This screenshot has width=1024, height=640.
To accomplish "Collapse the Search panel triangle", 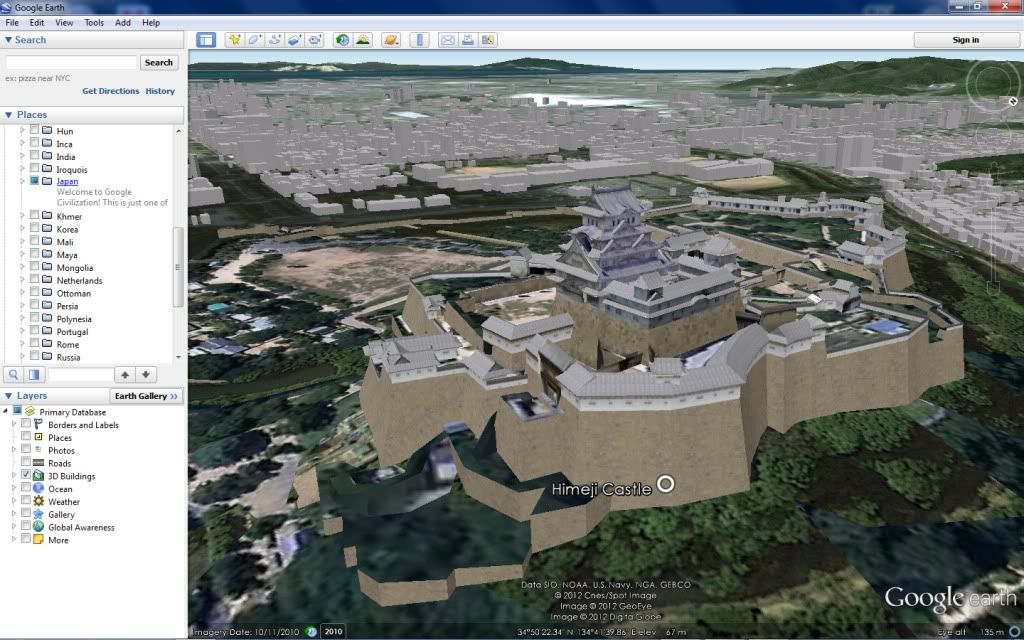I will [8, 40].
